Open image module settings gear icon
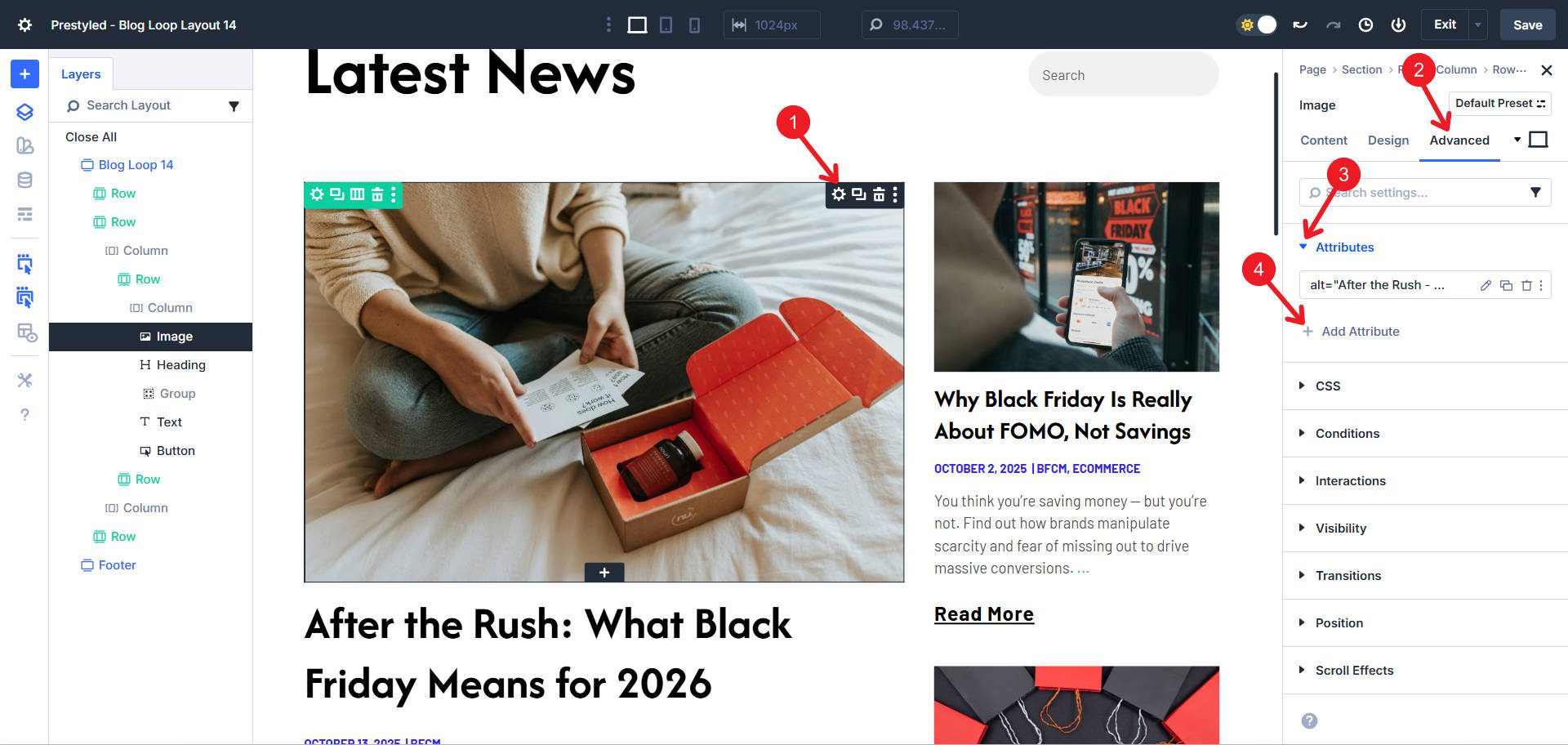1568x745 pixels. pos(839,194)
